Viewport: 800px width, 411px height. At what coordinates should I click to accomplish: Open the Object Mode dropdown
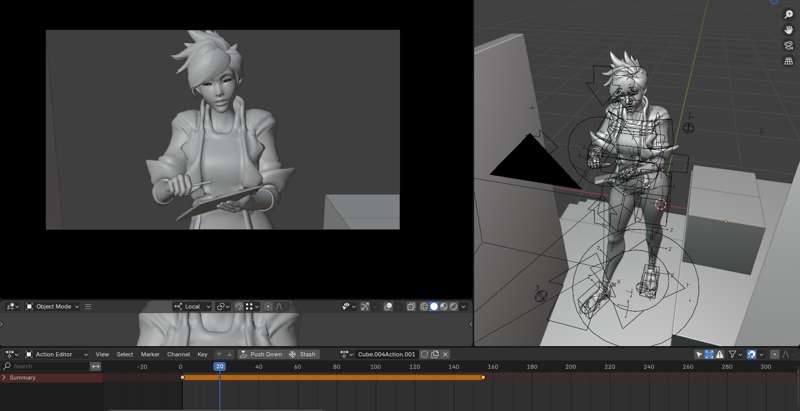(x=53, y=306)
